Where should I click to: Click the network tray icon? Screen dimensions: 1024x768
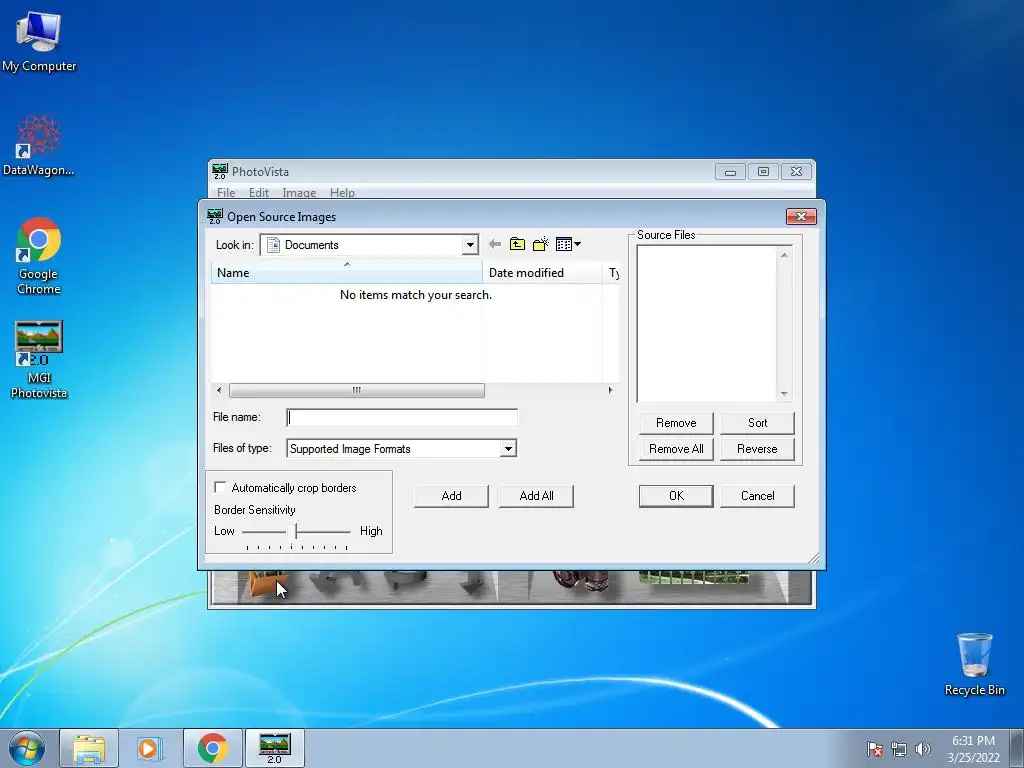tap(899, 749)
